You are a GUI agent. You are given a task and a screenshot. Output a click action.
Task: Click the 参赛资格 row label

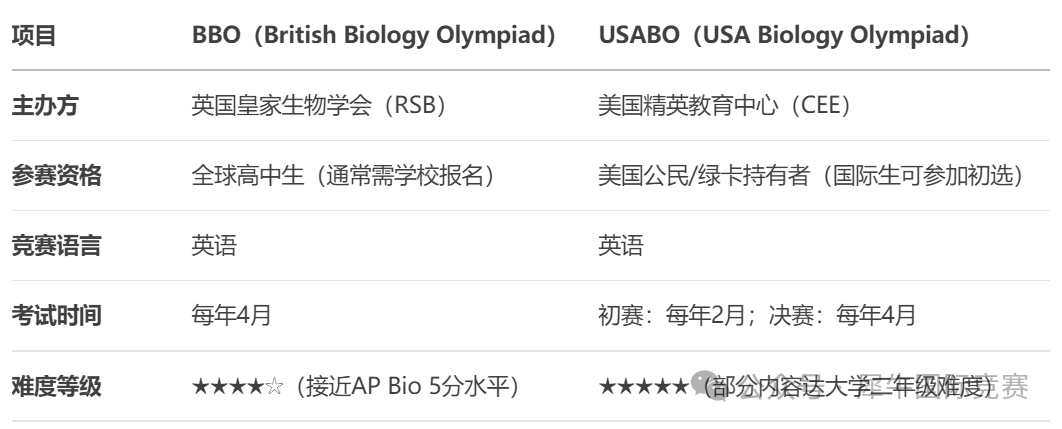click(56, 176)
